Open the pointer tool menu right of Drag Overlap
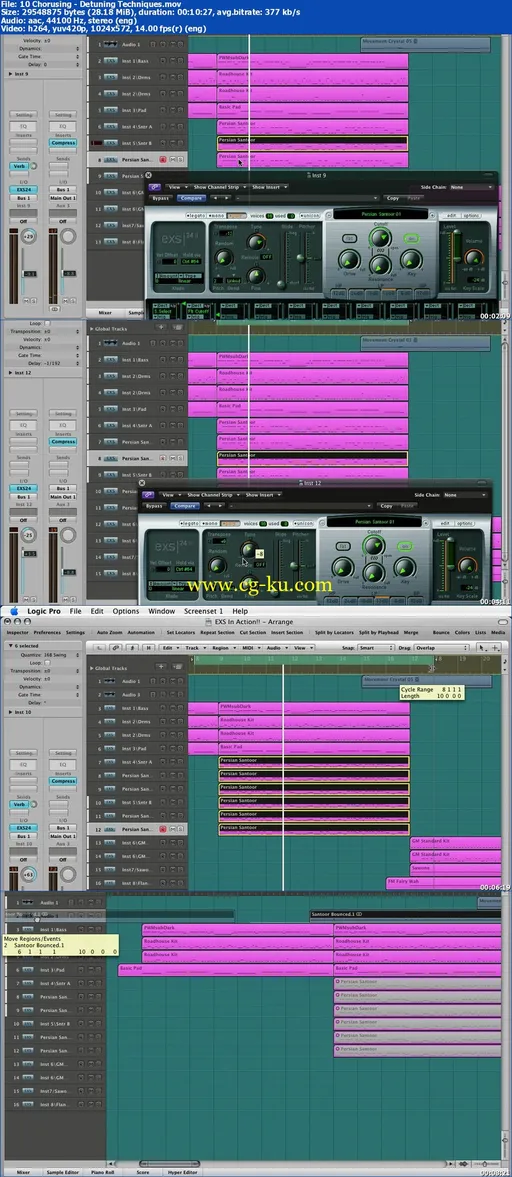Screen dimensions: 512x1177 (483, 647)
